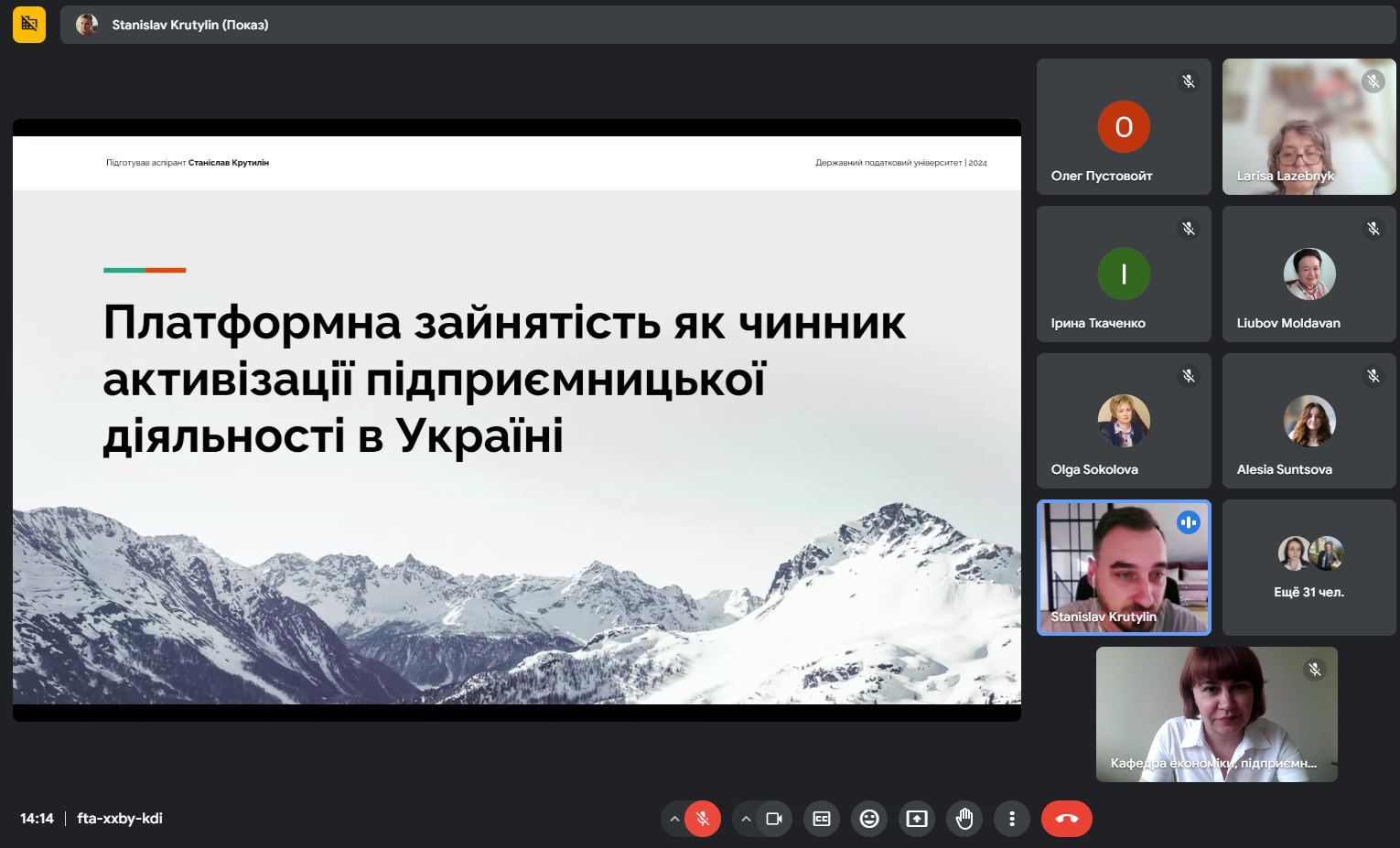The image size is (1400, 848).
Task: Click the Stanislav Krutylin (Показ) presenter label
Action: (190, 25)
